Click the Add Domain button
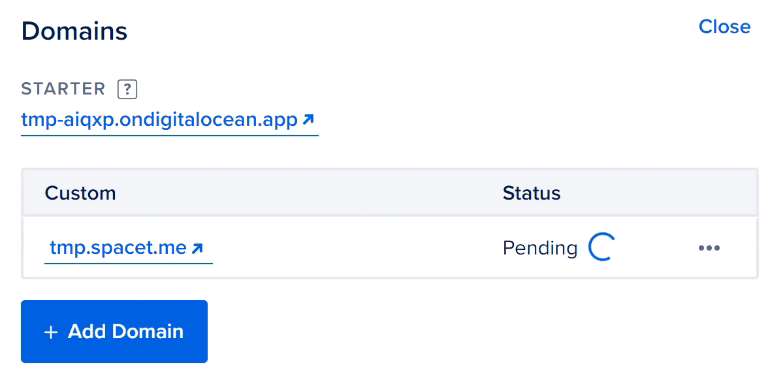The image size is (768, 383). click(x=114, y=332)
